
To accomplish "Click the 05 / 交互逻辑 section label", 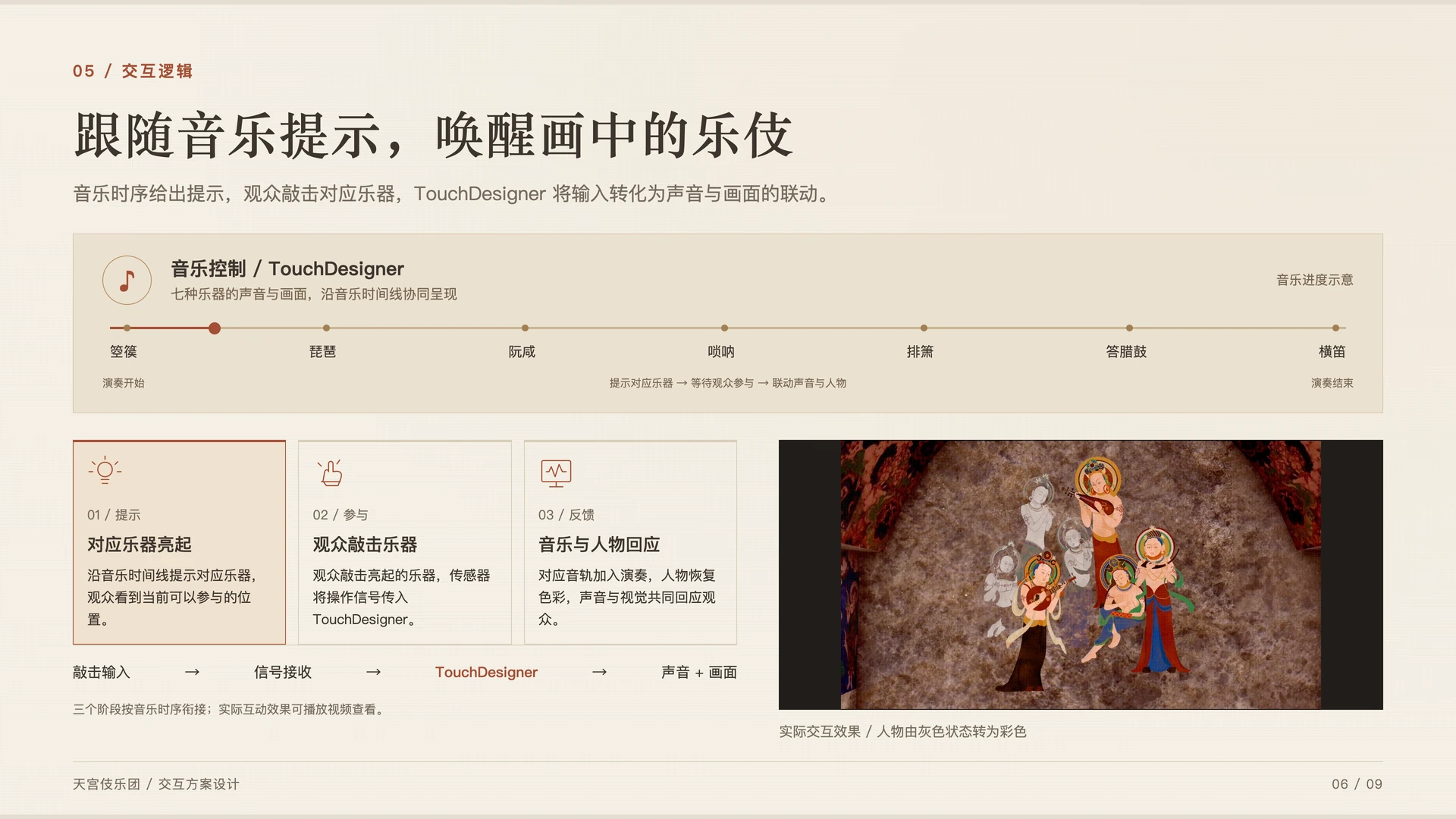I will (x=133, y=71).
